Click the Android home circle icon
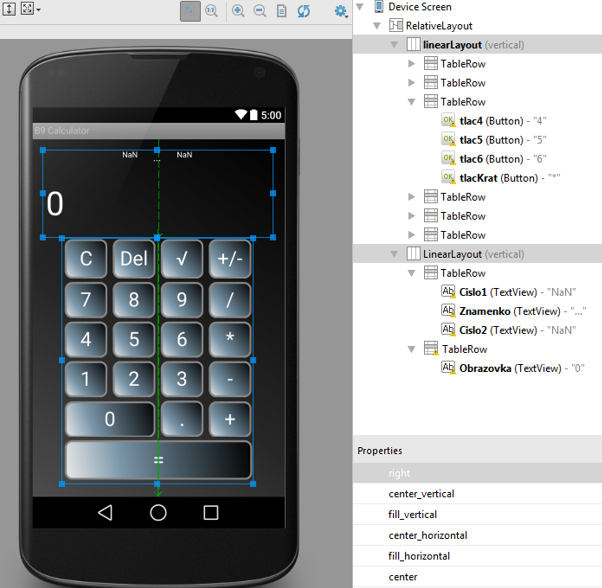 [158, 512]
